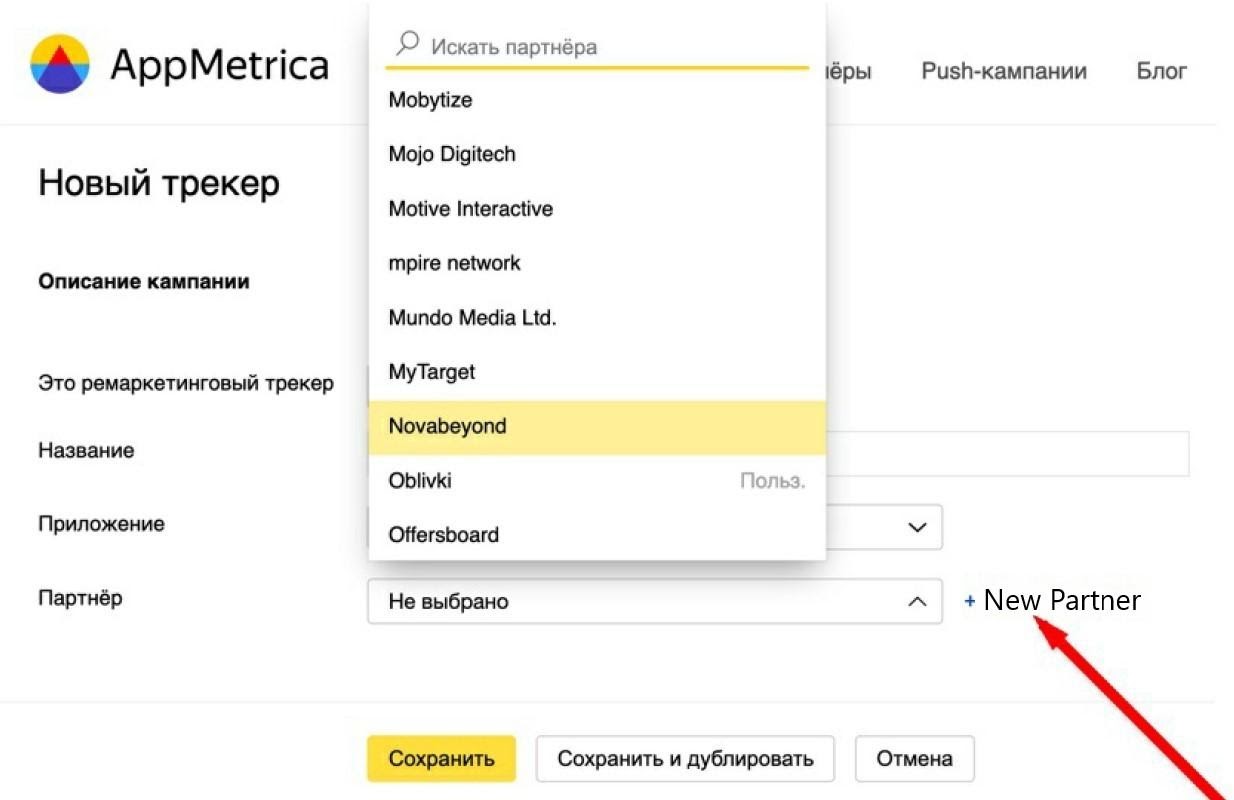Image resolution: width=1234 pixels, height=800 pixels.
Task: Click the Это ремаркетинговый трекер label
Action: click(x=186, y=383)
